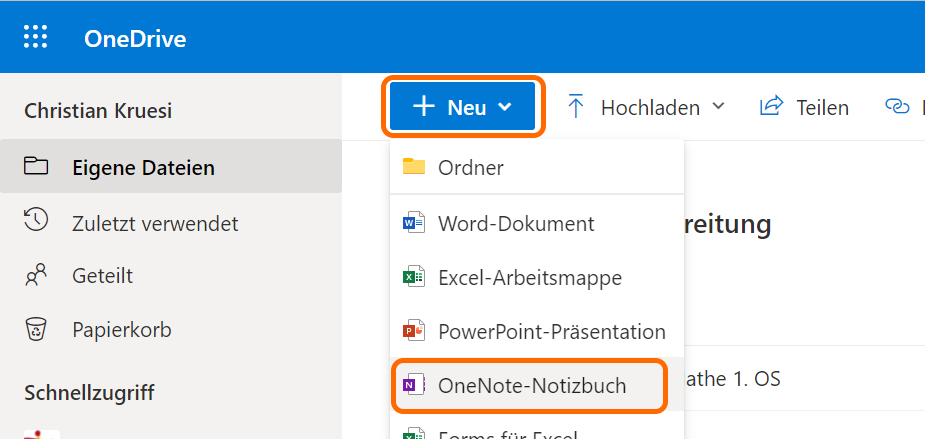Open the Papierkorb recycle bin
Image resolution: width=925 pixels, height=439 pixels.
coord(121,329)
